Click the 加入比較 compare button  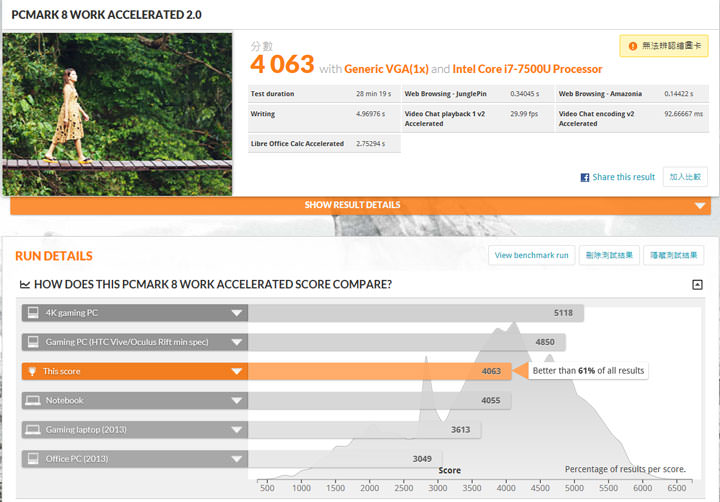(685, 177)
